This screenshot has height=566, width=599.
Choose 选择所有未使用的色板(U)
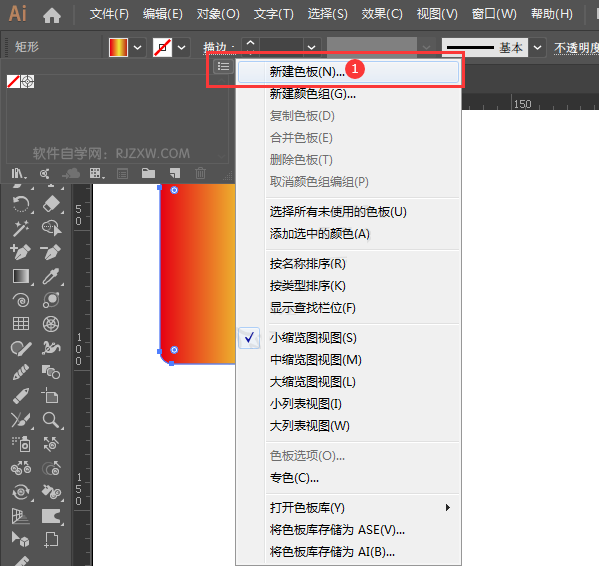pyautogui.click(x=348, y=212)
